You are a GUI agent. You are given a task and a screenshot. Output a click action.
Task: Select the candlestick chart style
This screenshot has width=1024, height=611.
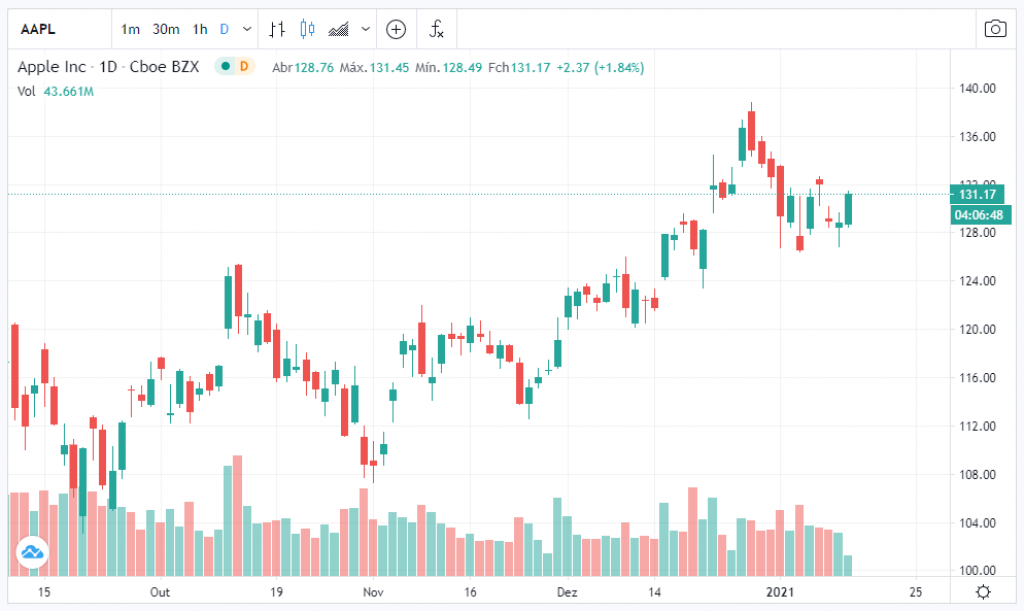pos(307,29)
